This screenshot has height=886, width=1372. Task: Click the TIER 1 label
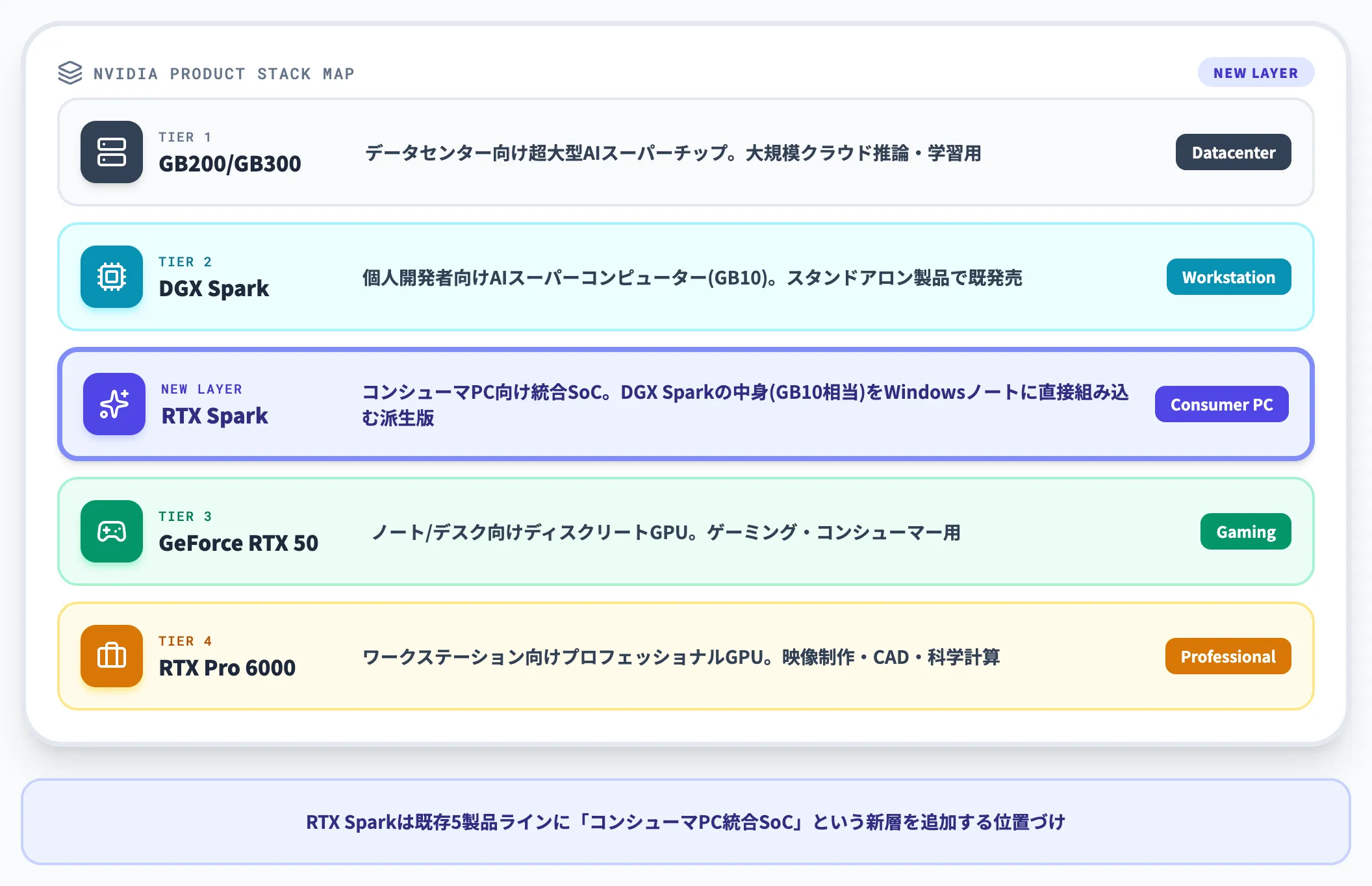tap(185, 137)
